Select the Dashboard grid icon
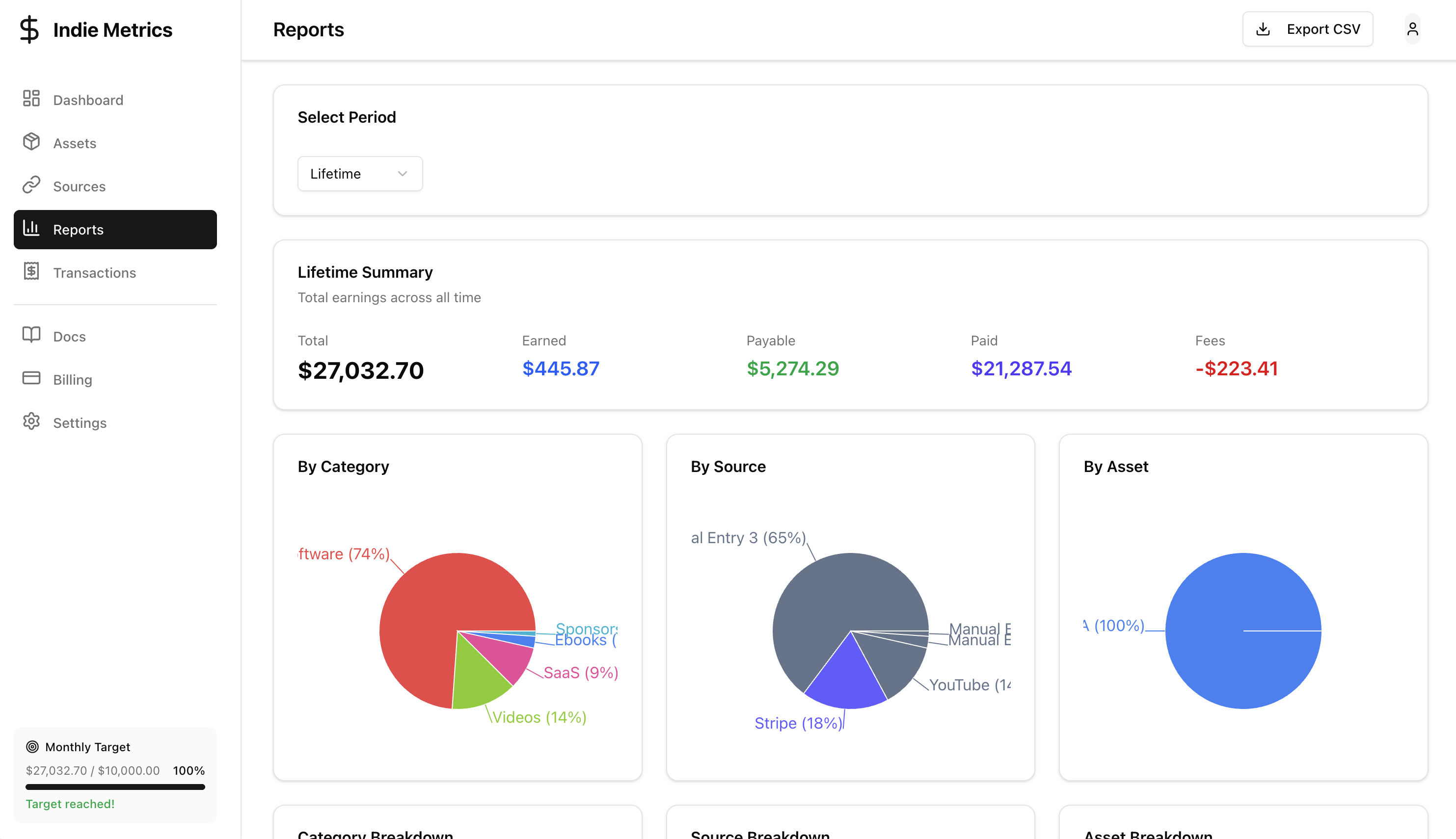 (x=31, y=99)
